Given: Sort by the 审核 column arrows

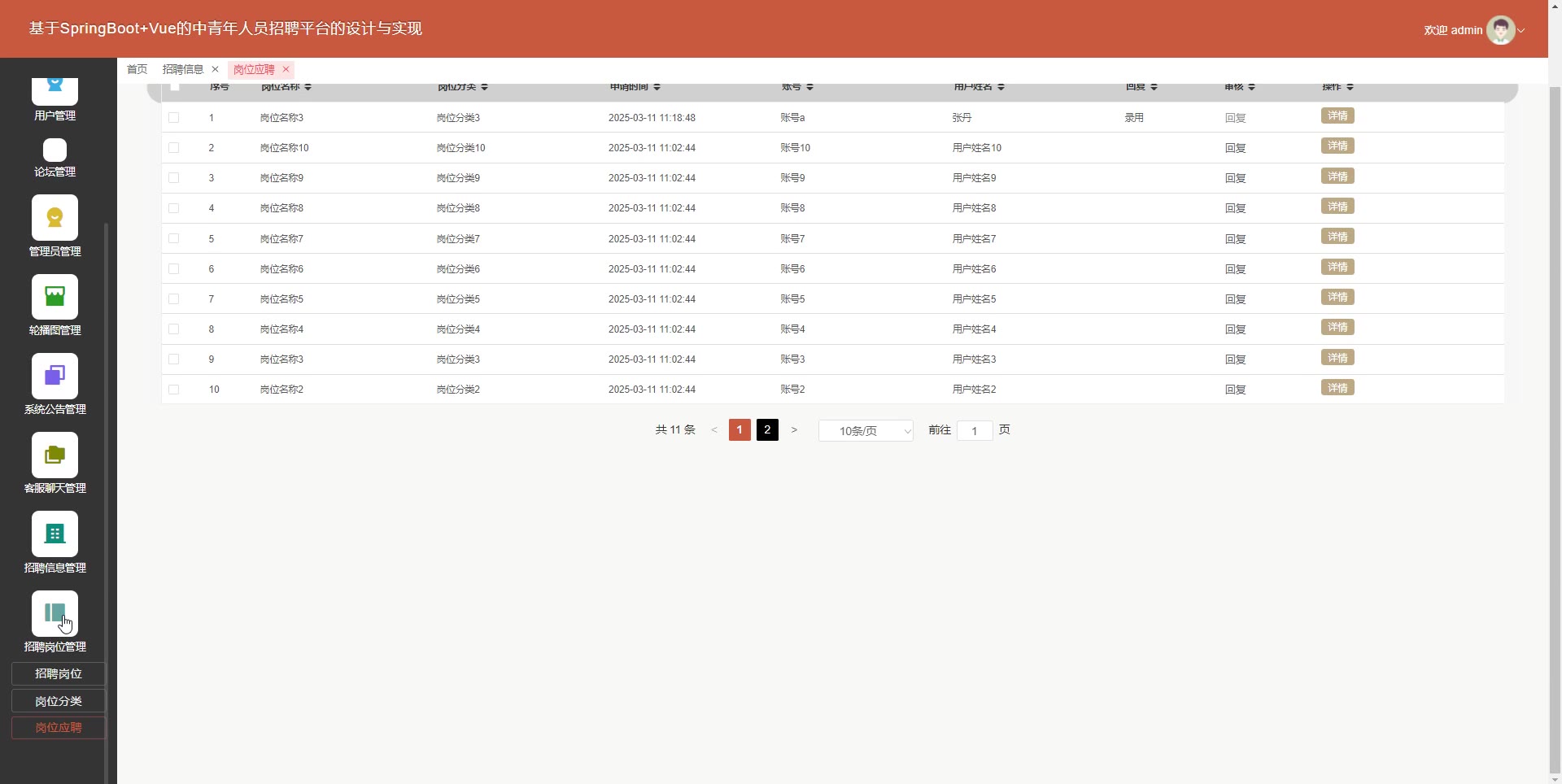Looking at the screenshot, I should point(1251,87).
